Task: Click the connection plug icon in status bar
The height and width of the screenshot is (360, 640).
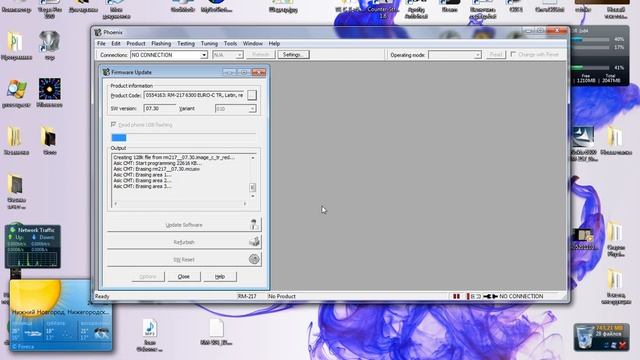Action: pos(490,296)
